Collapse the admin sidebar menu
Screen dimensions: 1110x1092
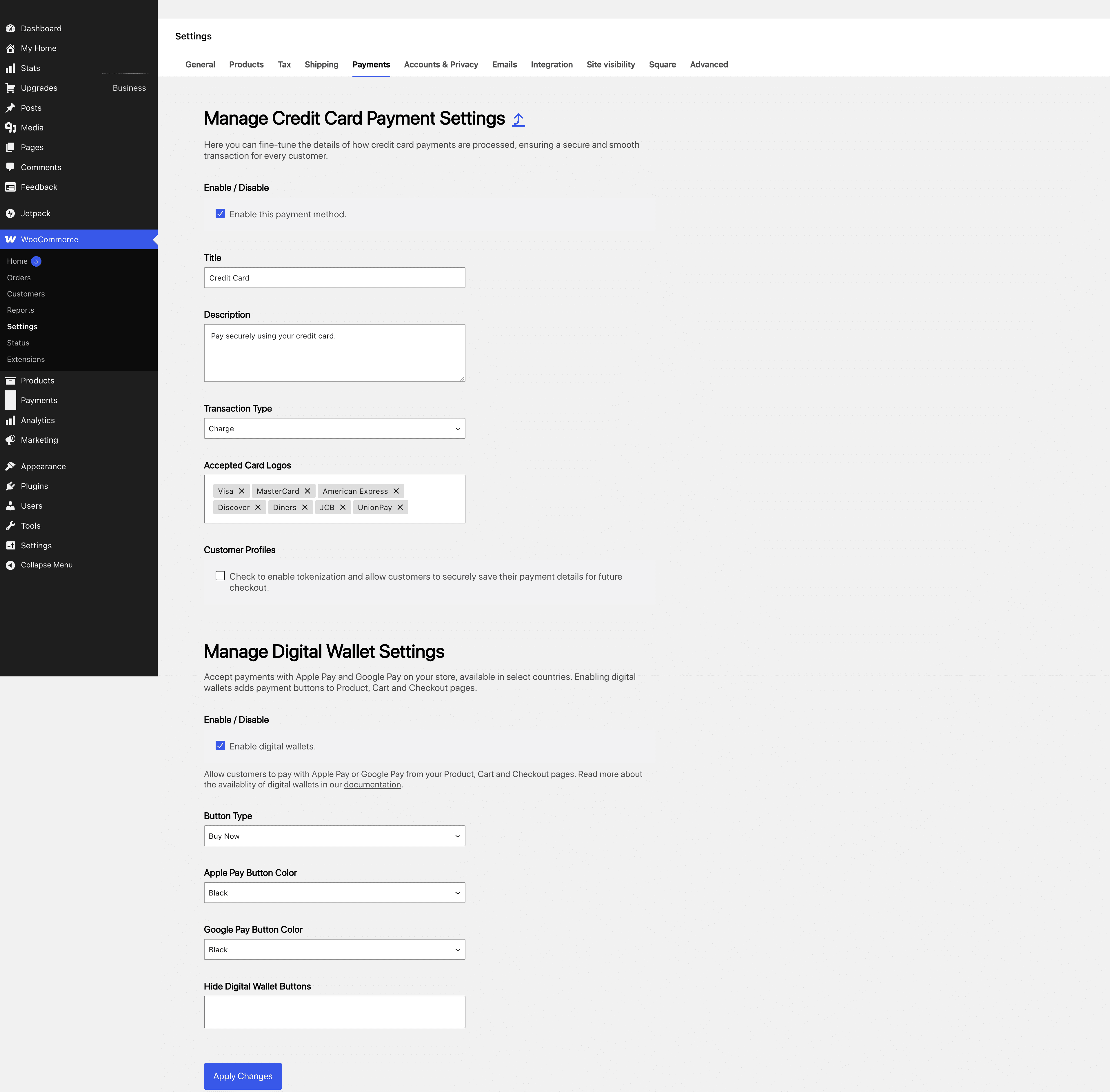(46, 564)
